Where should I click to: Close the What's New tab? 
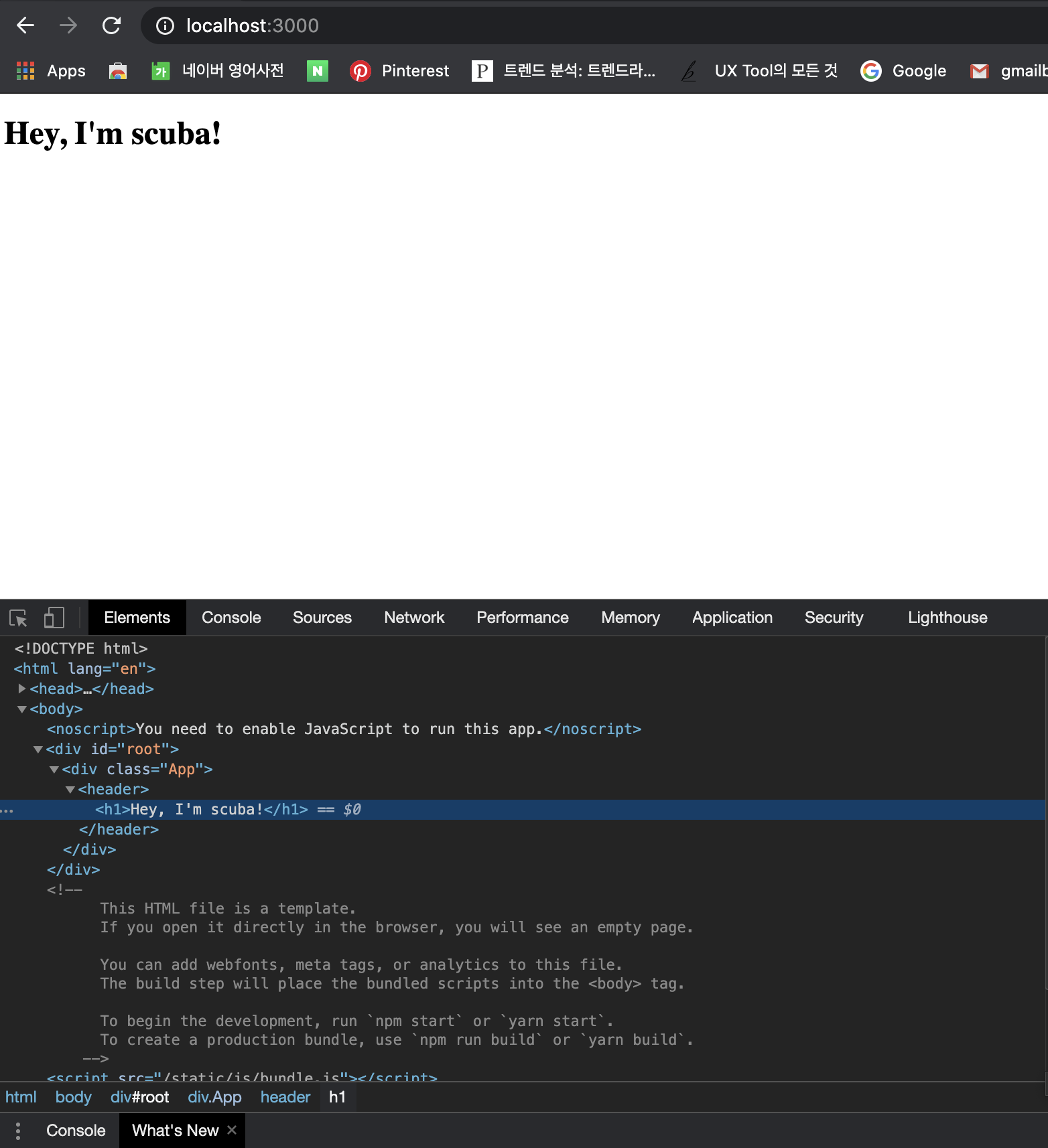pyautogui.click(x=232, y=1130)
